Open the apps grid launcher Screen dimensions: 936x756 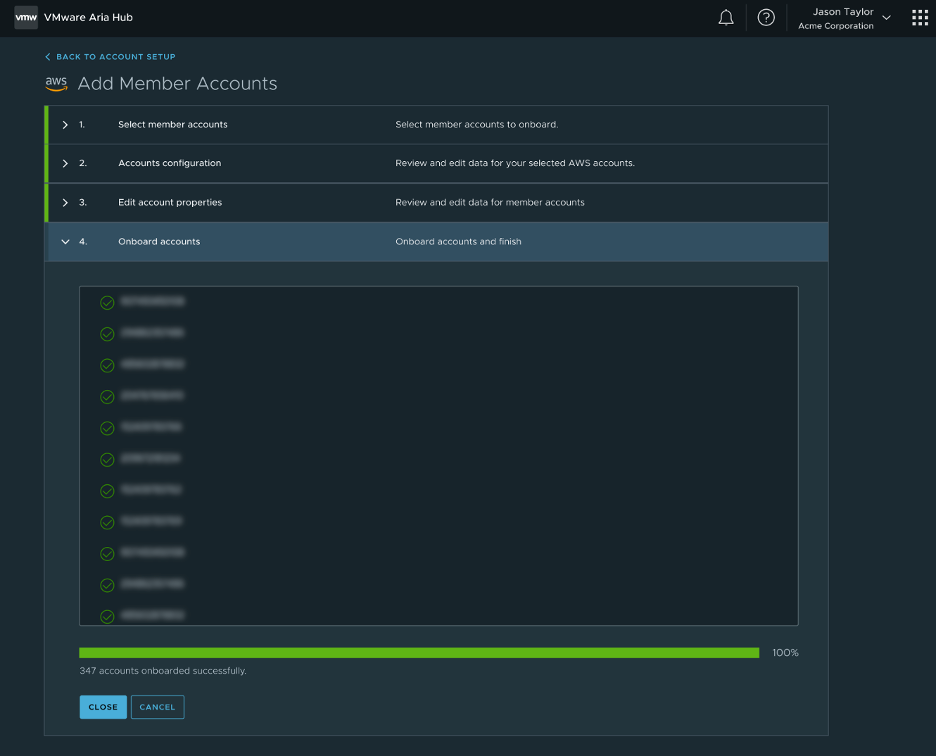920,18
